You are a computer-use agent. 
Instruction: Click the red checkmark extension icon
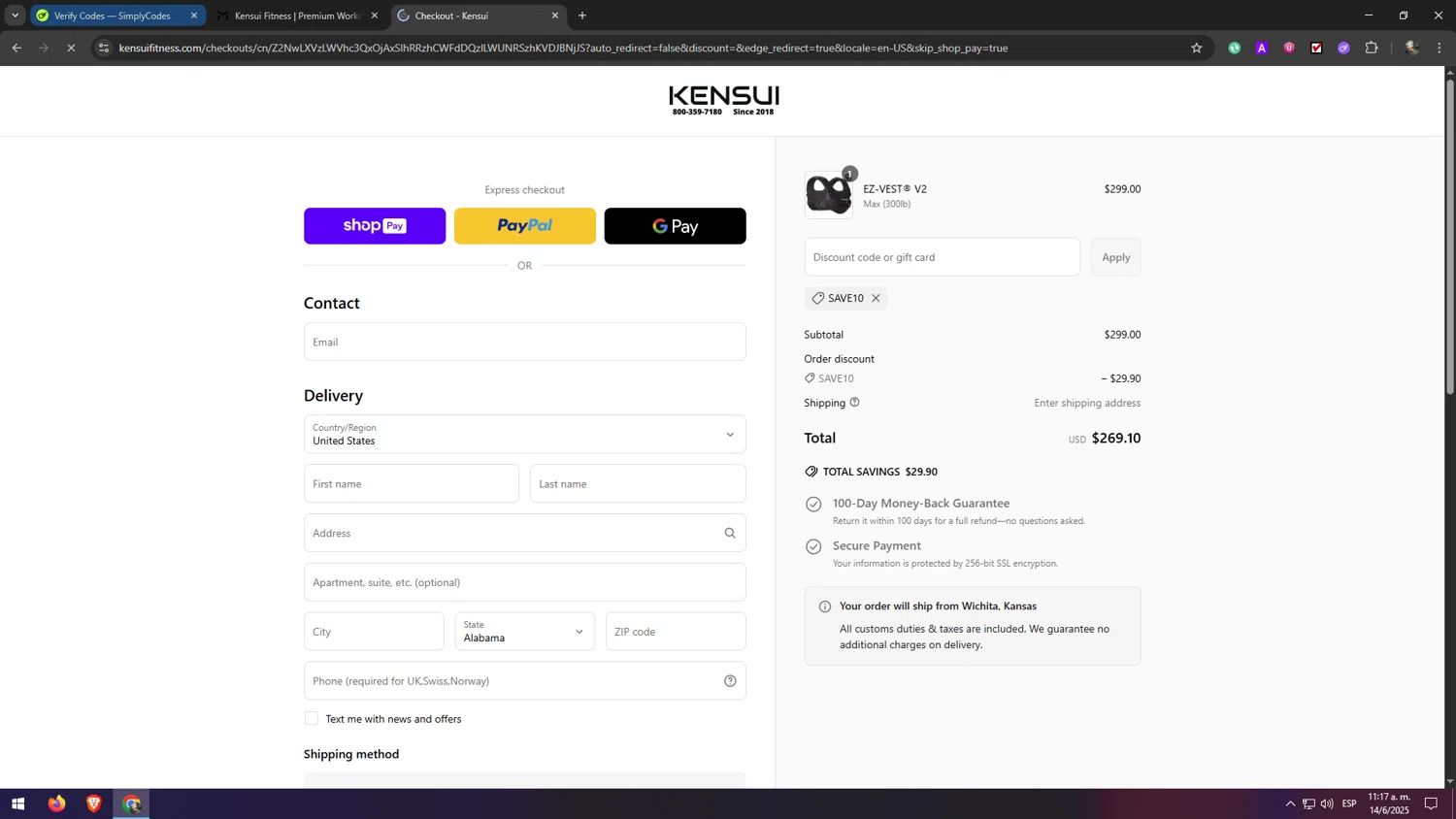point(1316,48)
